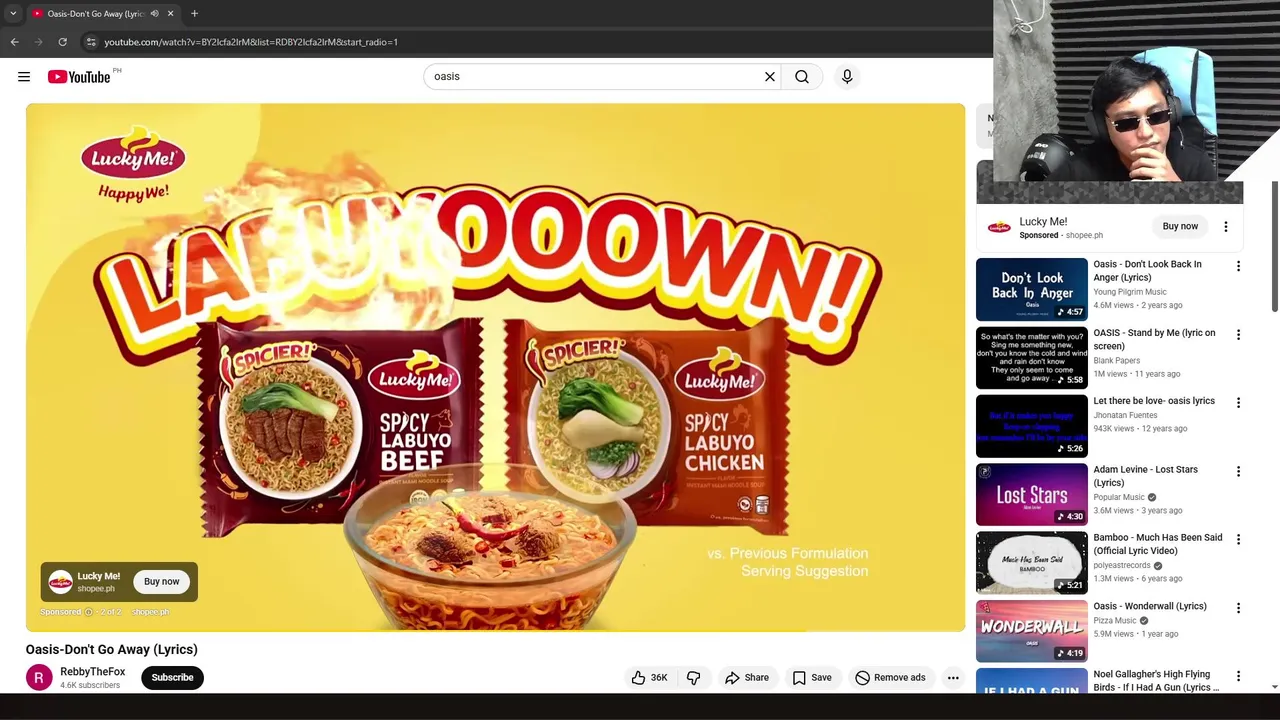Open menu for Bamboo Much Has Been Said

point(1238,540)
